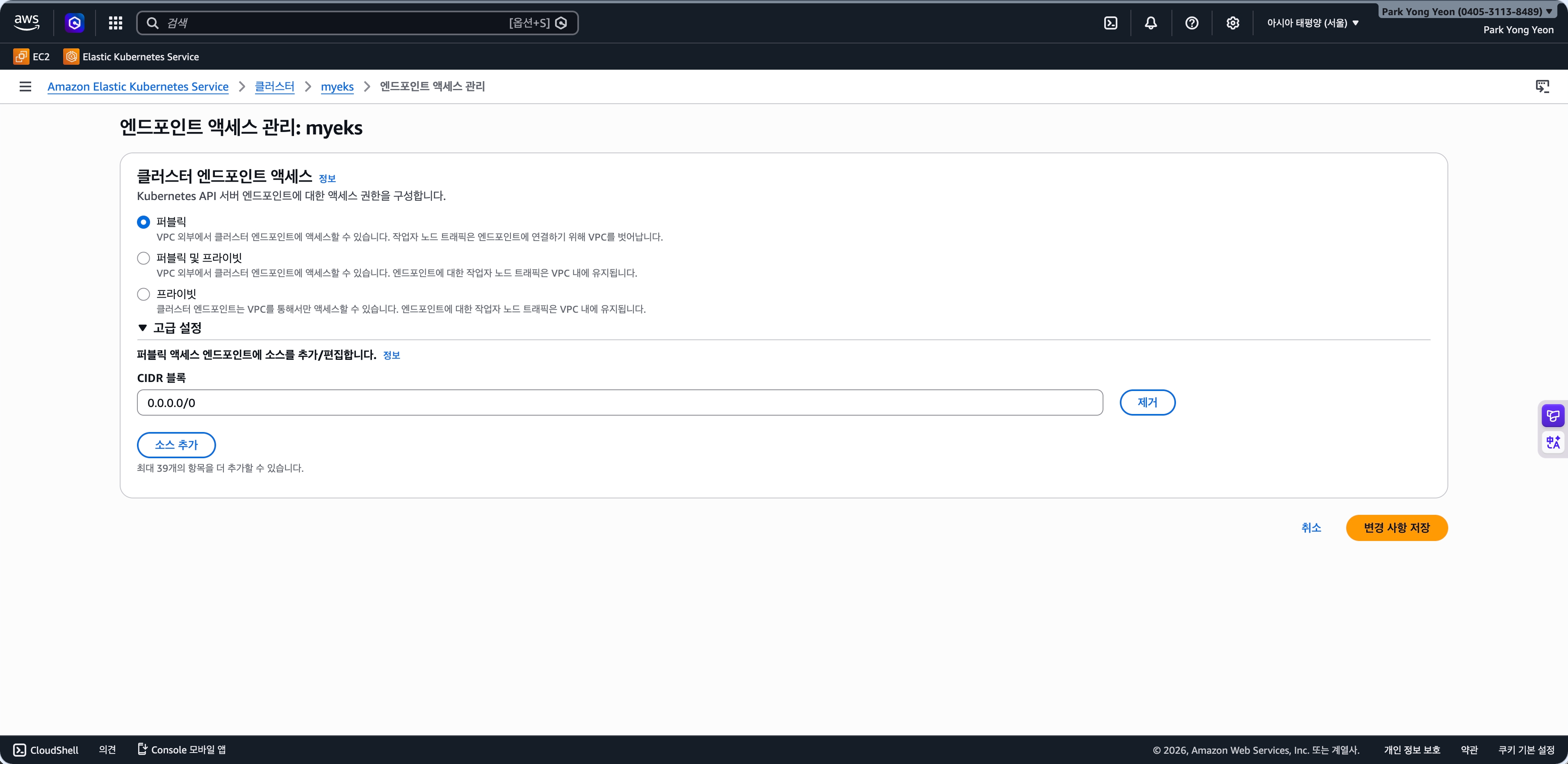
Task: Click the AWS logo home icon
Action: pos(27,23)
